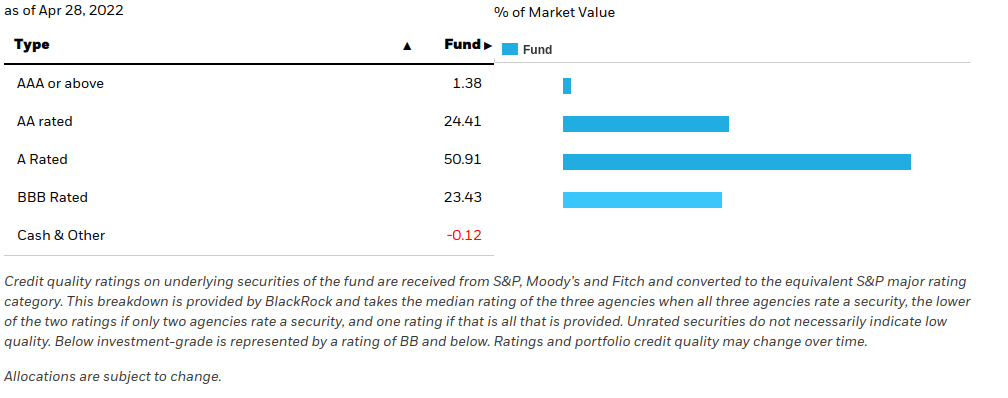The width and height of the screenshot is (1008, 398).
Task: Click the Fund column sort arrow
Action: click(488, 46)
